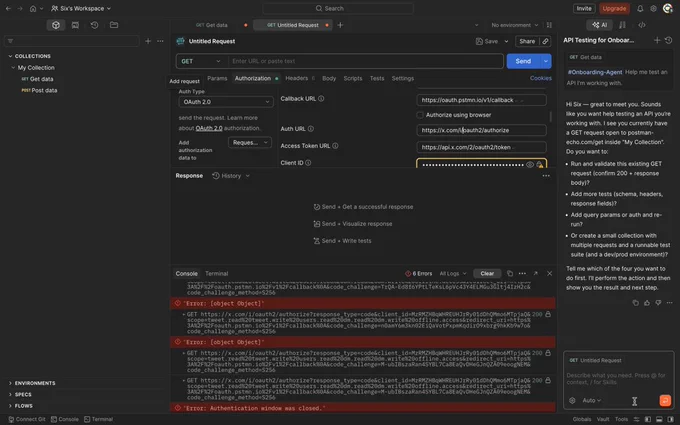Open the code snippet panel icon
680x425 pixels.
642,25
